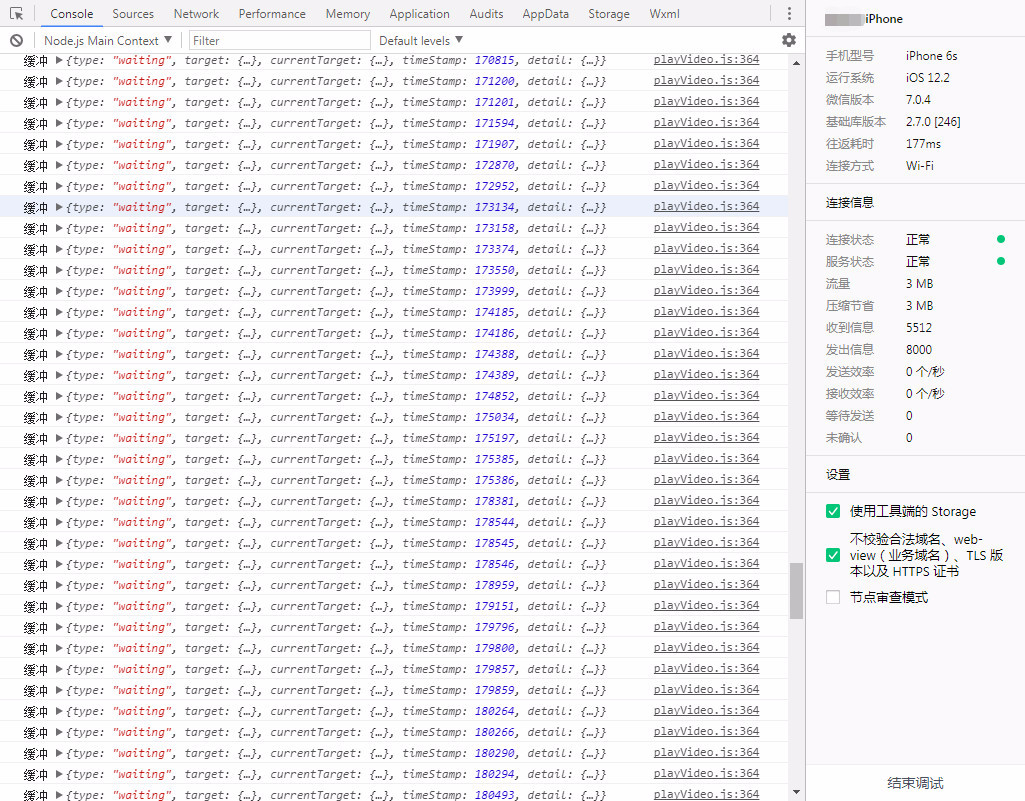The height and width of the screenshot is (801, 1025).
Task: Expand log entry with timeStamp 171594
Action: pyautogui.click(x=59, y=123)
